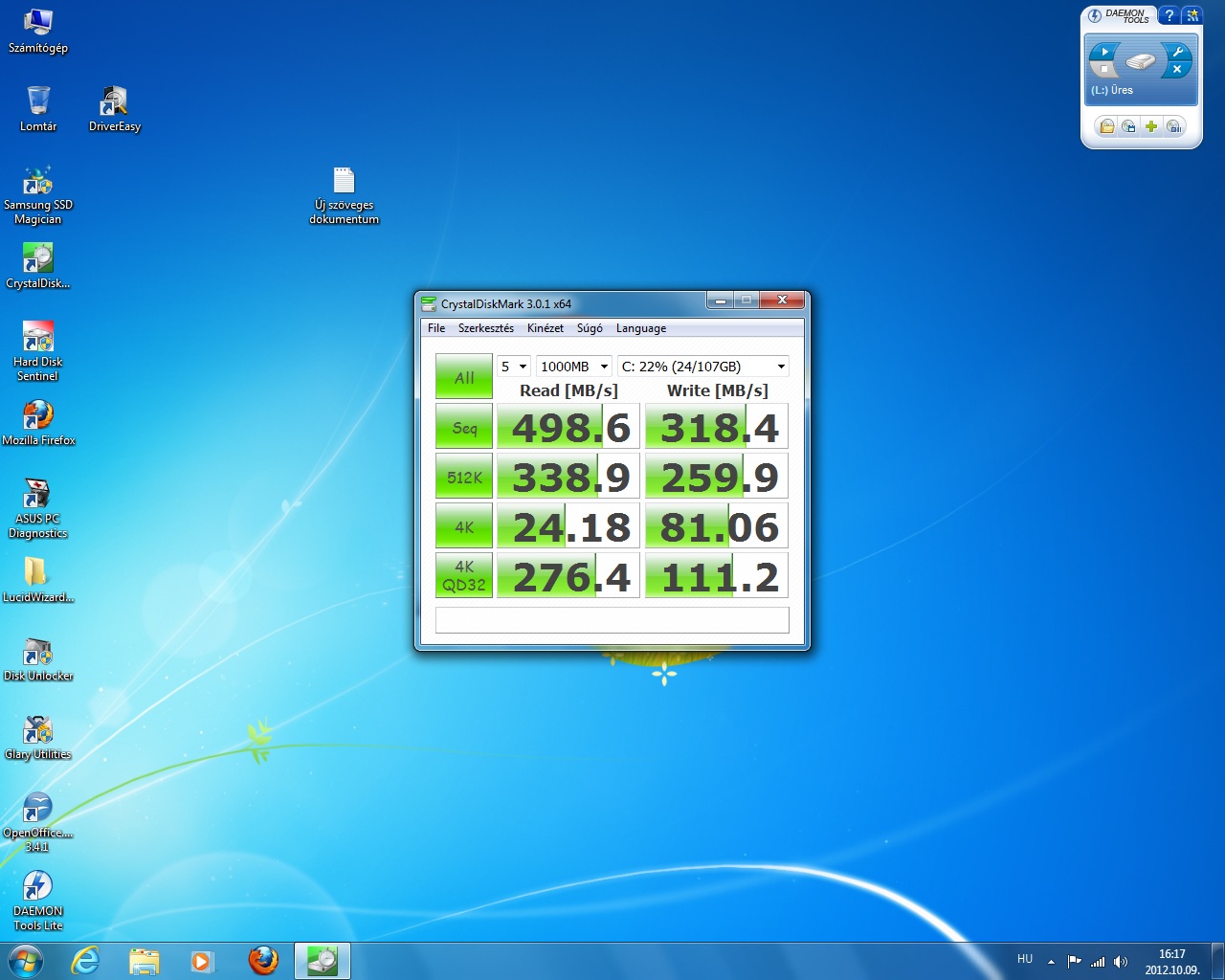Open the Language menu
Viewport: 1225px width, 980px height.
641,328
